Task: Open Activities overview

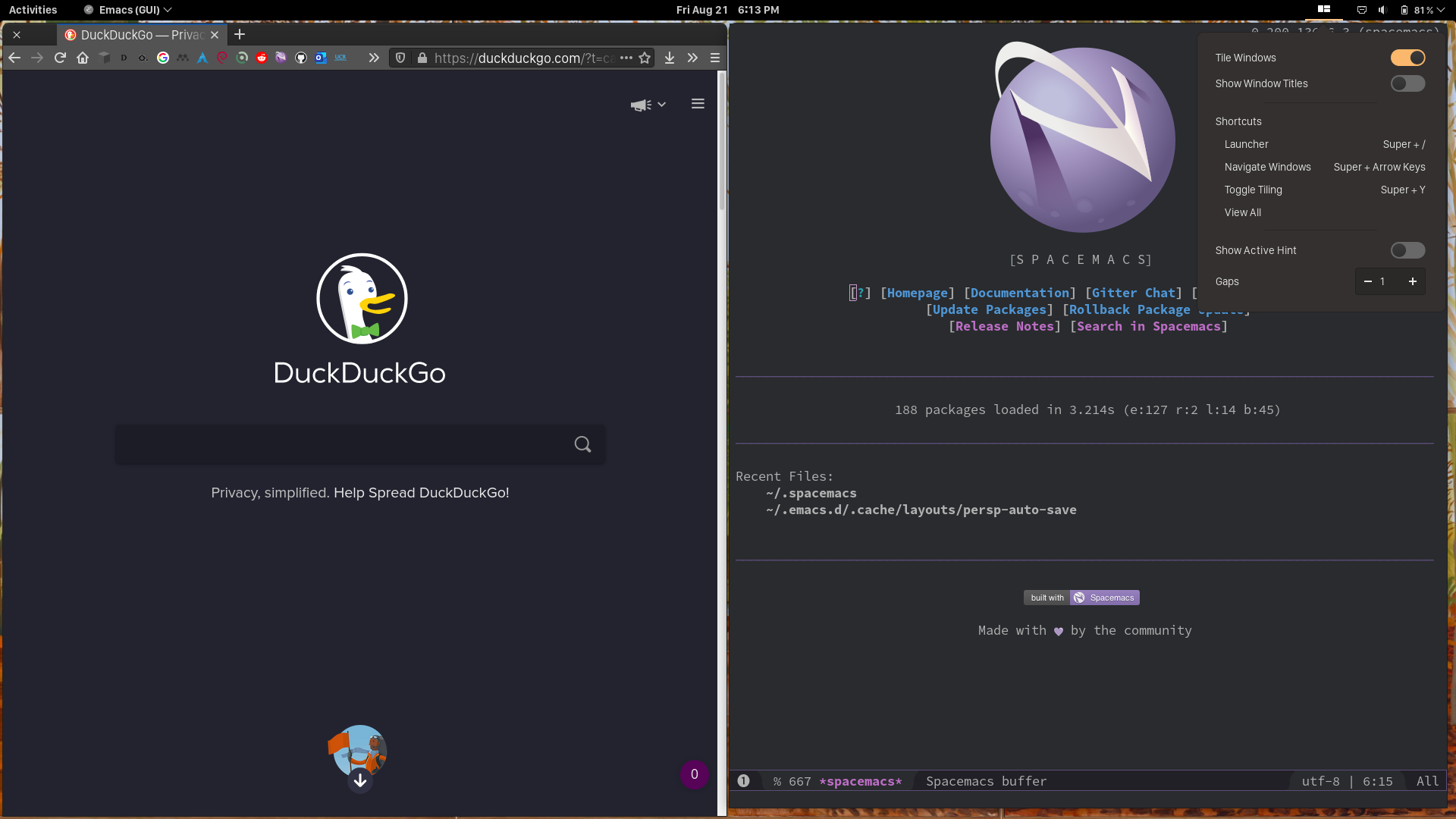Action: point(33,10)
